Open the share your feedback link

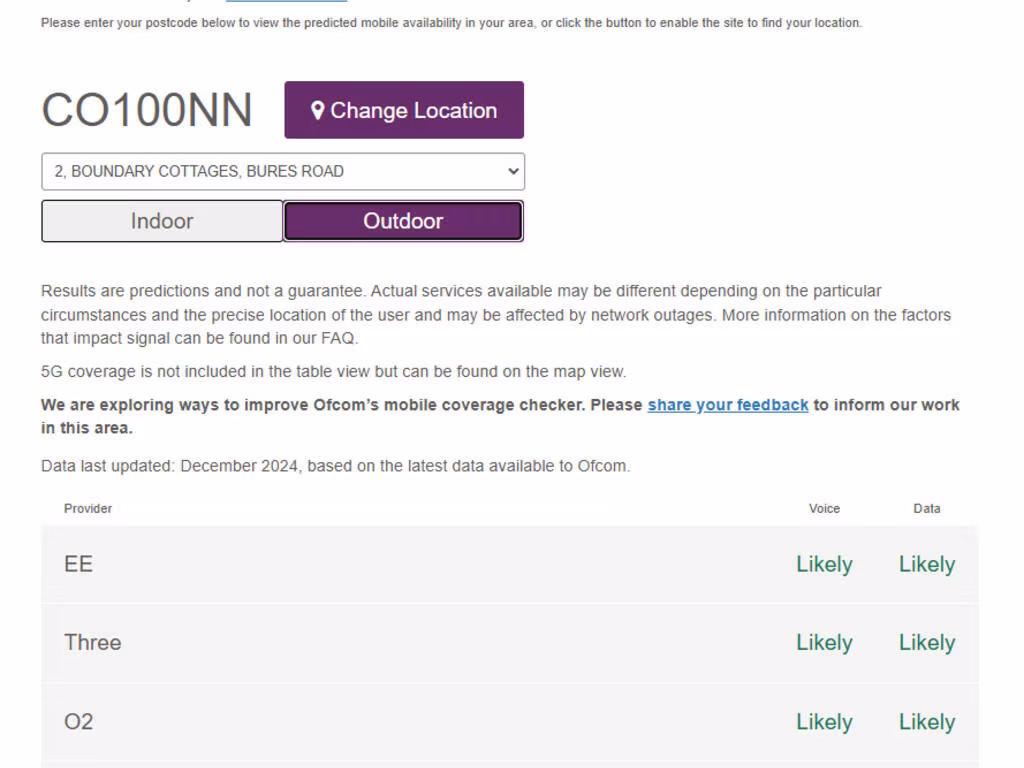(x=728, y=405)
